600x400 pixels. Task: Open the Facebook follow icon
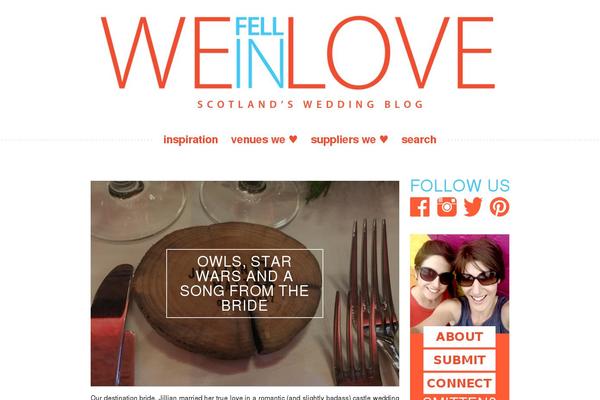pos(420,207)
